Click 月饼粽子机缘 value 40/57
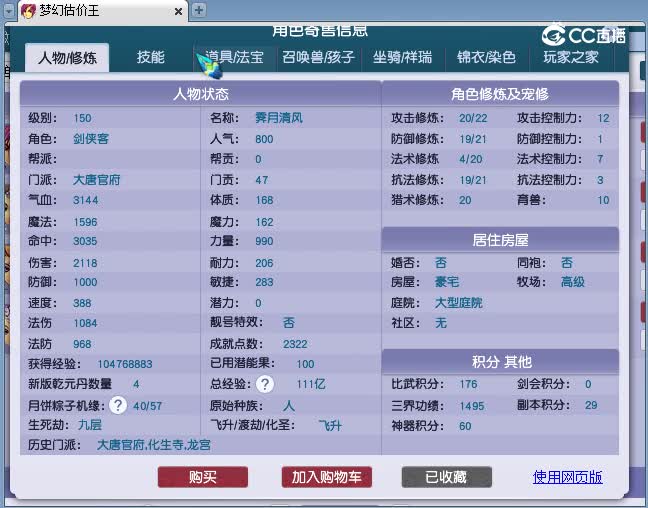This screenshot has width=648, height=508. point(148,406)
